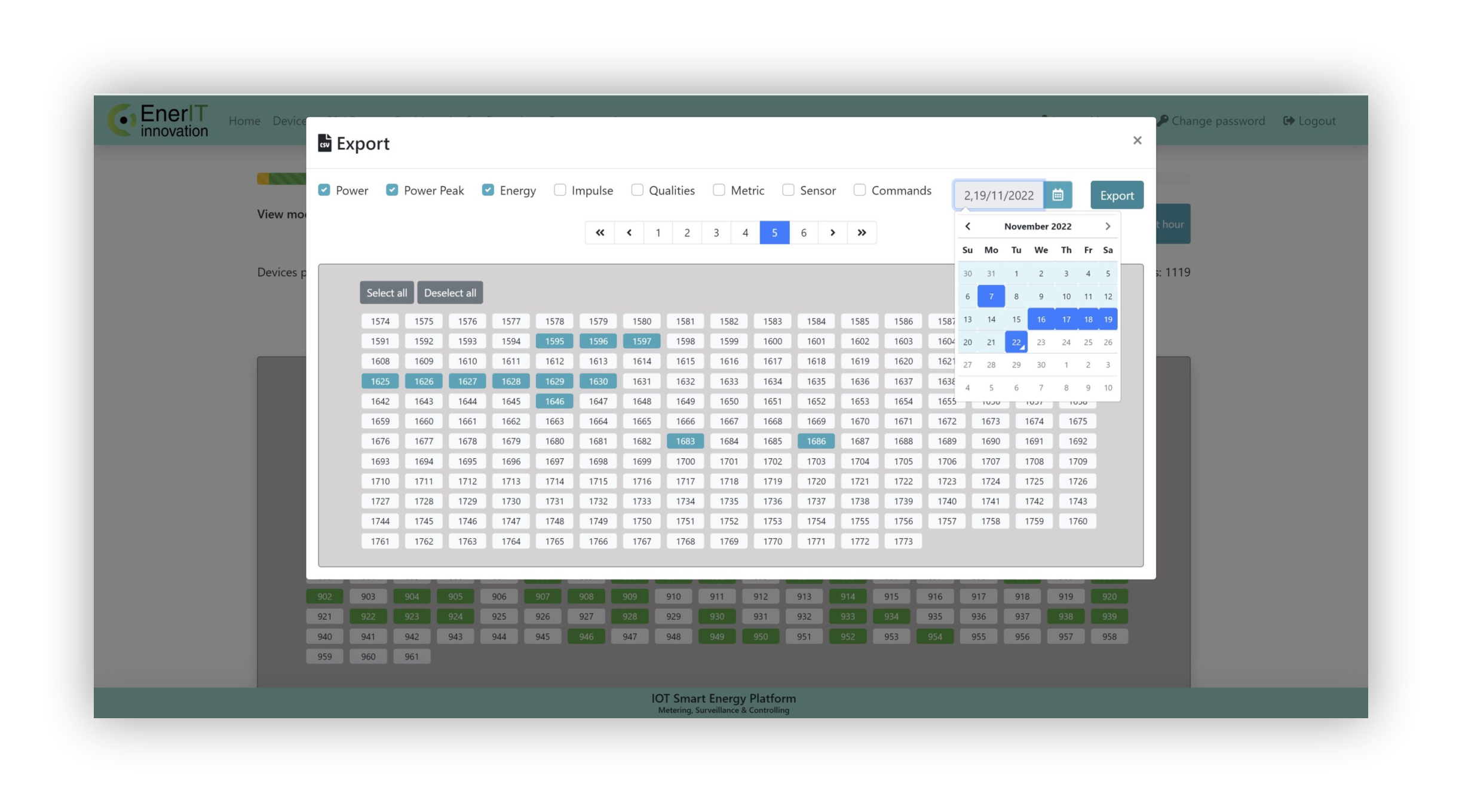Enable the Impulse checkbox

coord(560,190)
